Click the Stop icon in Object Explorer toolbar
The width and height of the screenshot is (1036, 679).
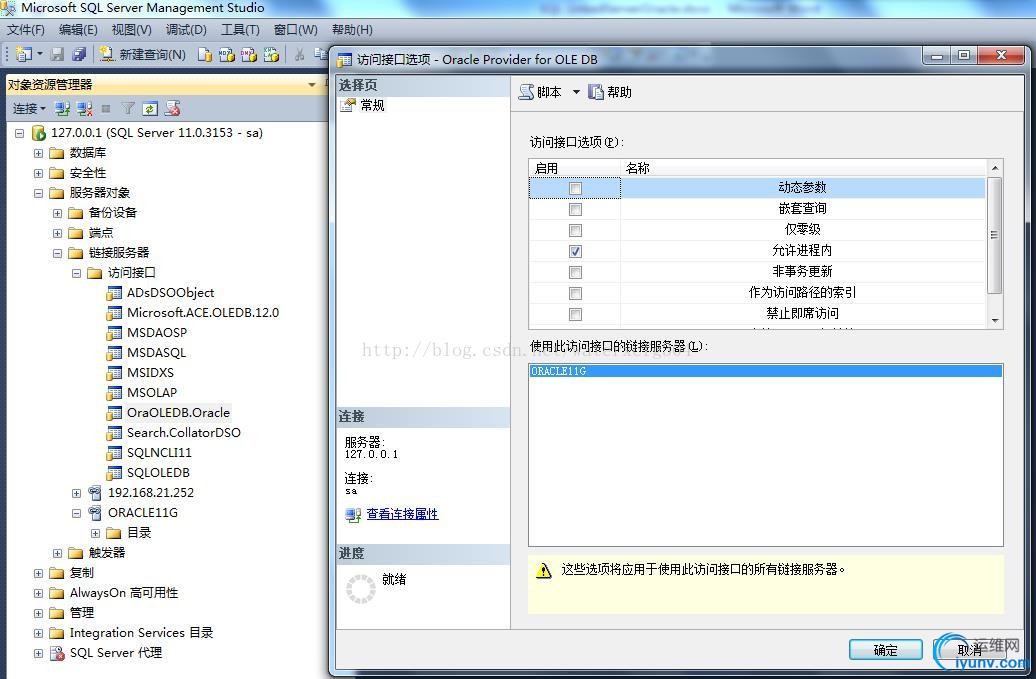pos(106,108)
